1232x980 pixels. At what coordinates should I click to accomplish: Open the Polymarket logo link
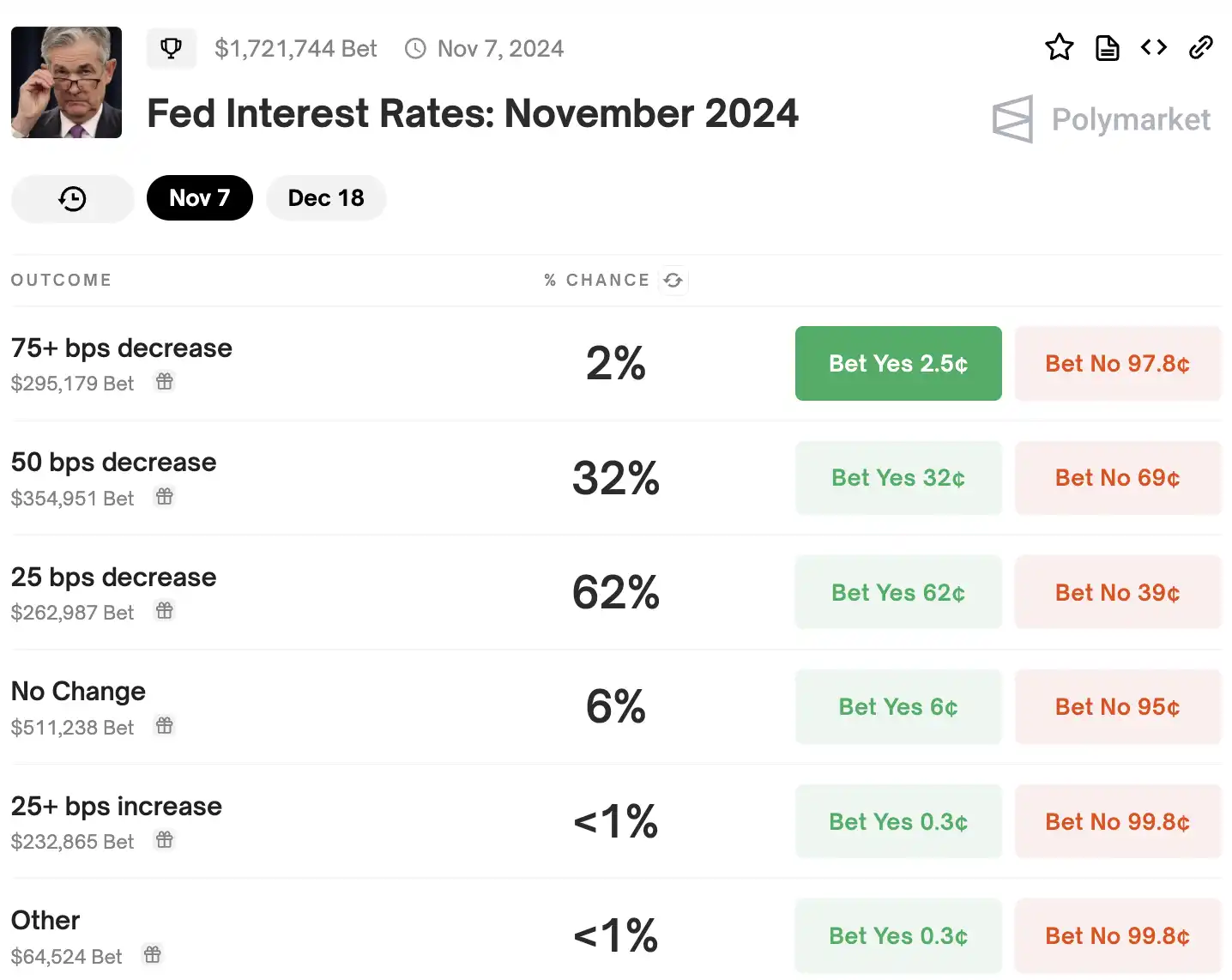click(x=1102, y=119)
